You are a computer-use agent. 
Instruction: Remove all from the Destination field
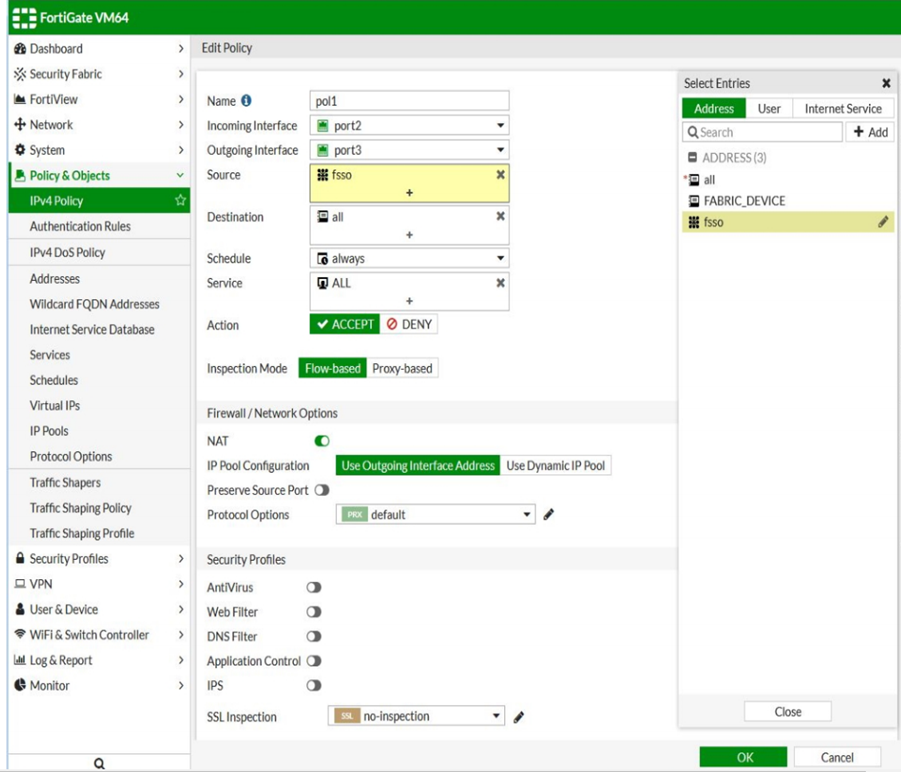(500, 216)
